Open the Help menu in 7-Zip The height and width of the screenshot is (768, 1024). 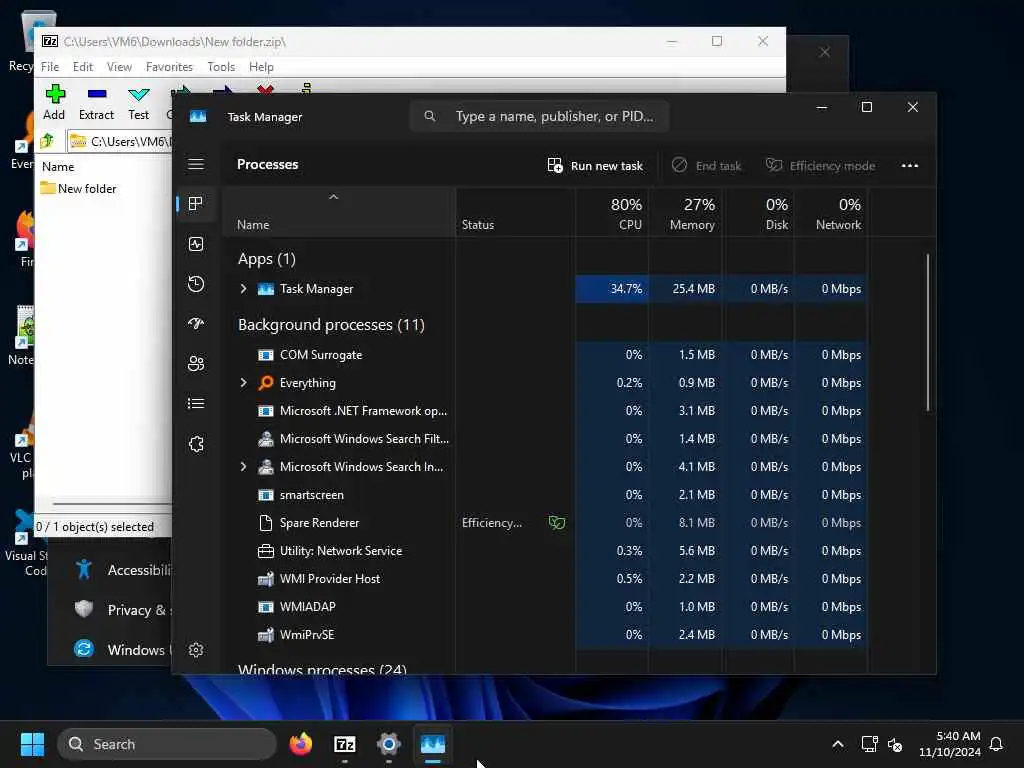pos(261,67)
